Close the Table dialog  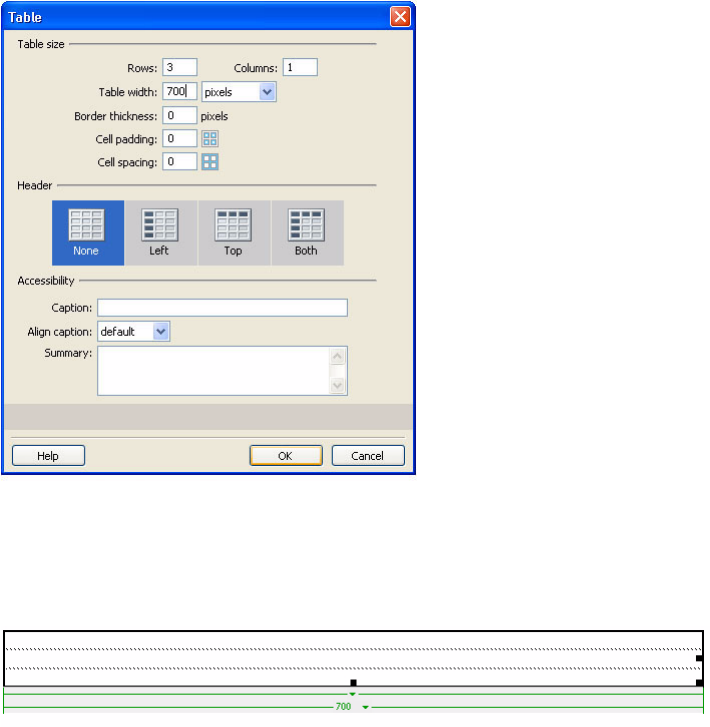point(402,17)
